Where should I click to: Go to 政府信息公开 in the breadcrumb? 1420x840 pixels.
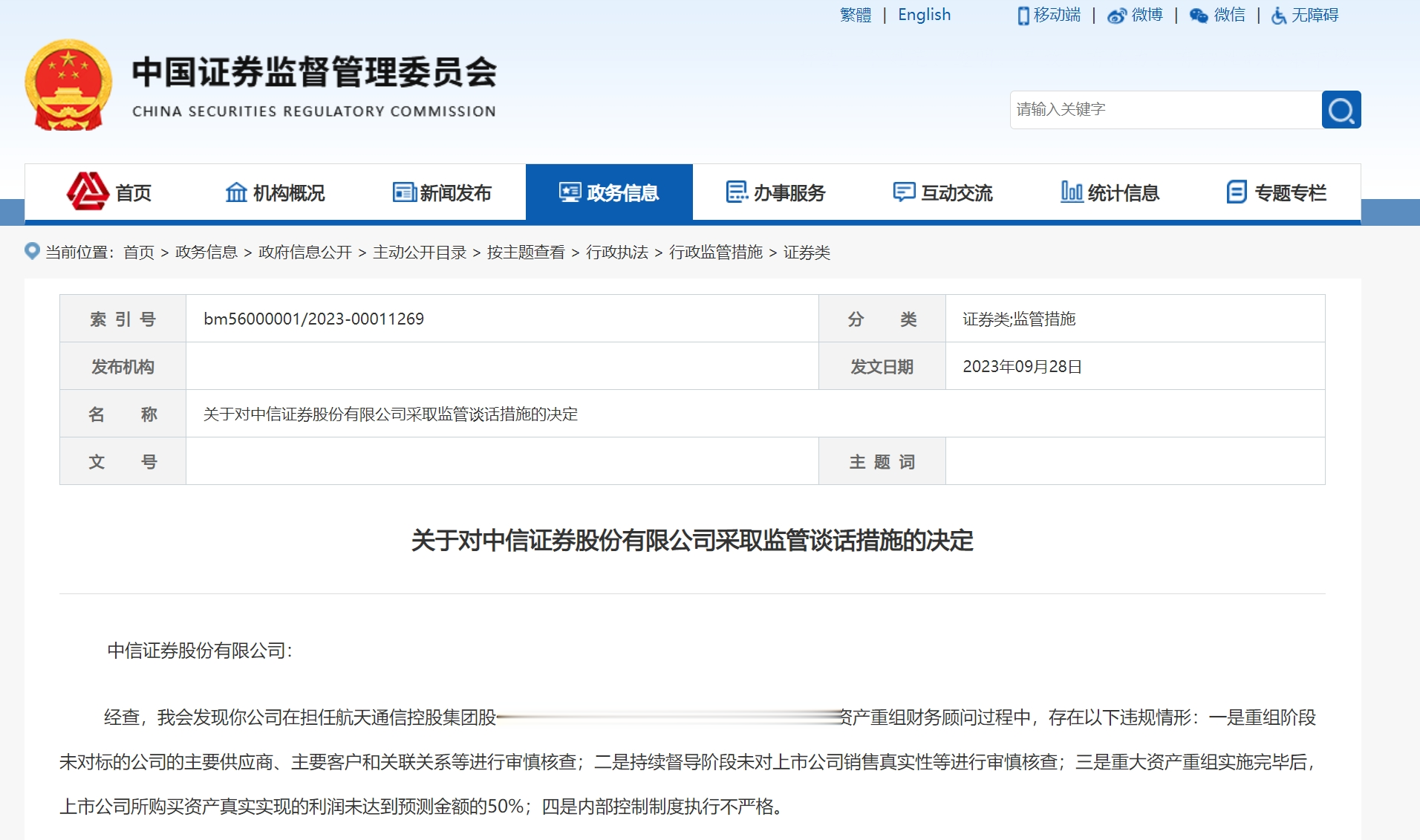304,253
